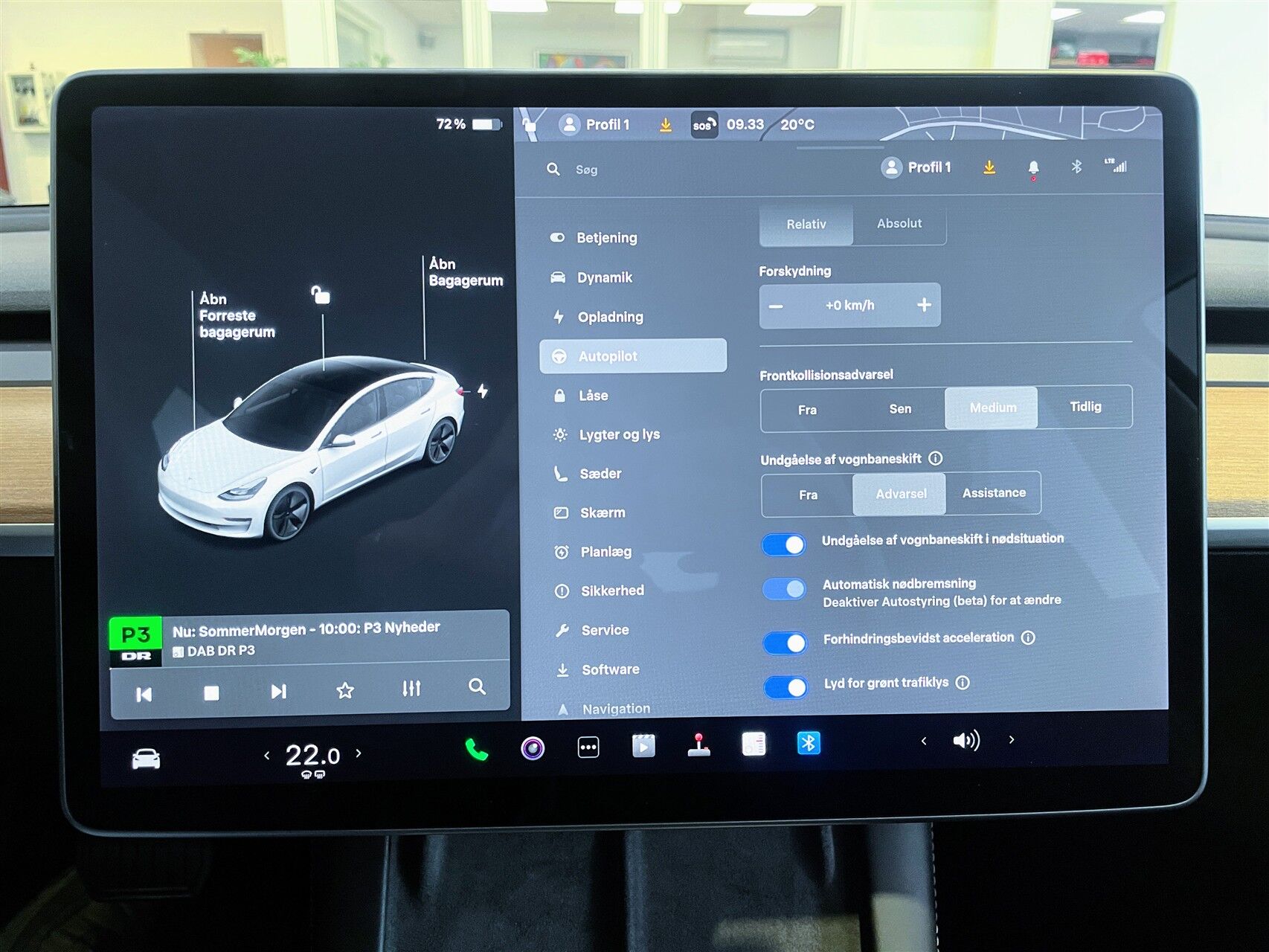
Task: Increase volume with right chevron
Action: click(1011, 739)
